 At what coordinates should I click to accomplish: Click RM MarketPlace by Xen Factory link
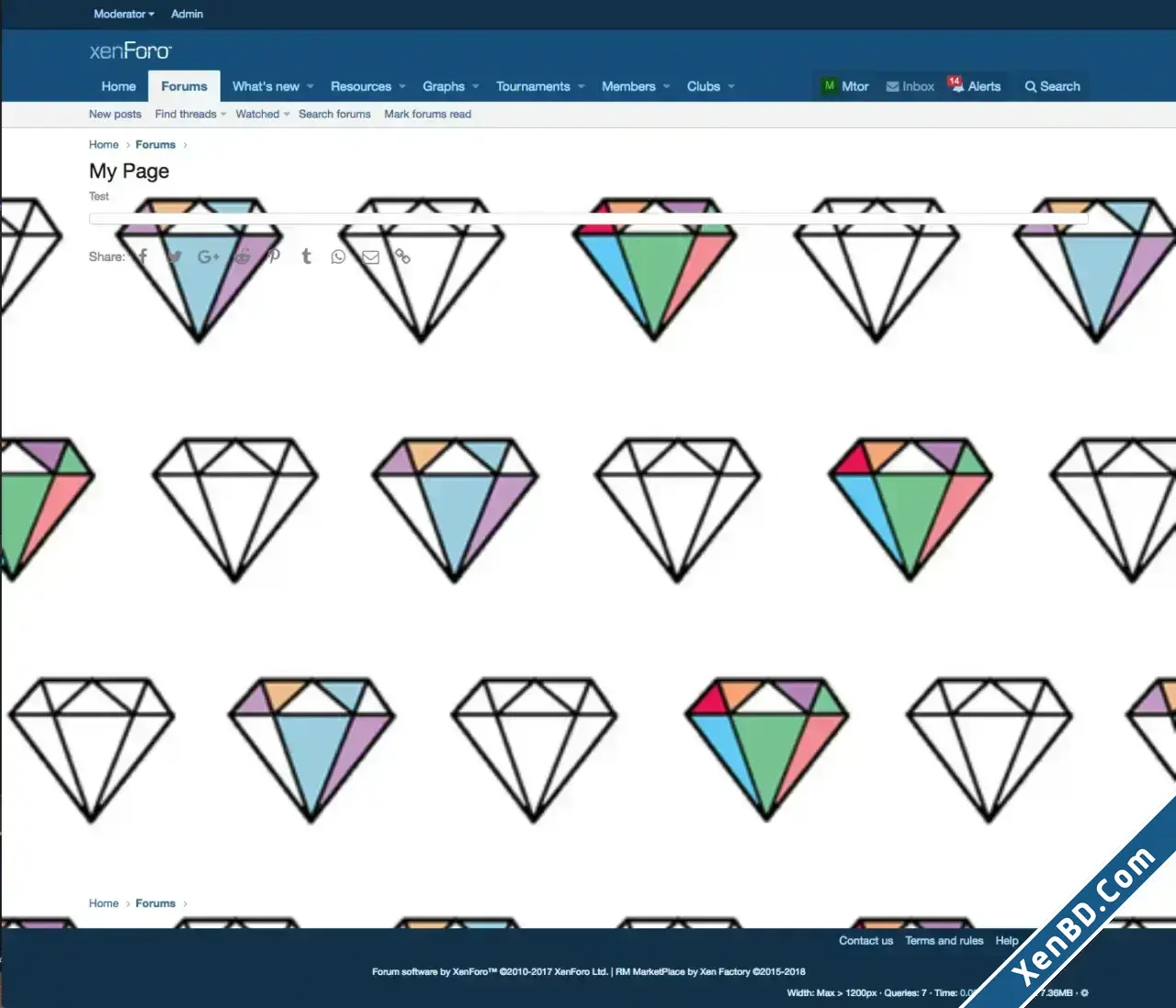point(710,971)
